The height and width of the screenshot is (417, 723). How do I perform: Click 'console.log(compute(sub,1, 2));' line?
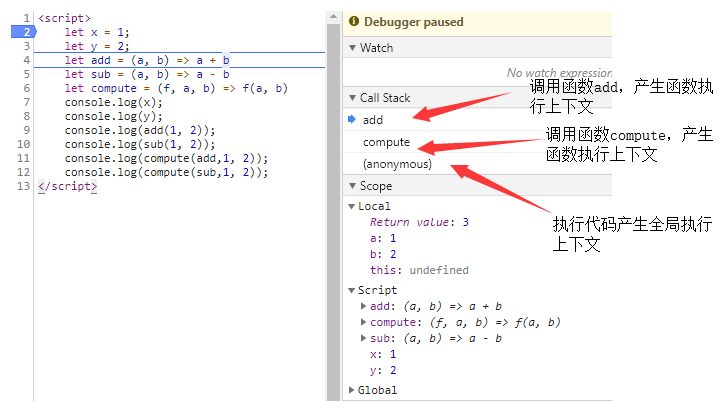tap(166, 172)
